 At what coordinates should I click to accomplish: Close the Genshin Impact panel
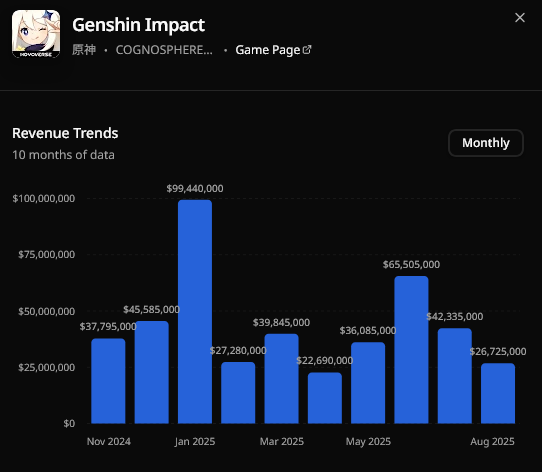pyautogui.click(x=520, y=18)
